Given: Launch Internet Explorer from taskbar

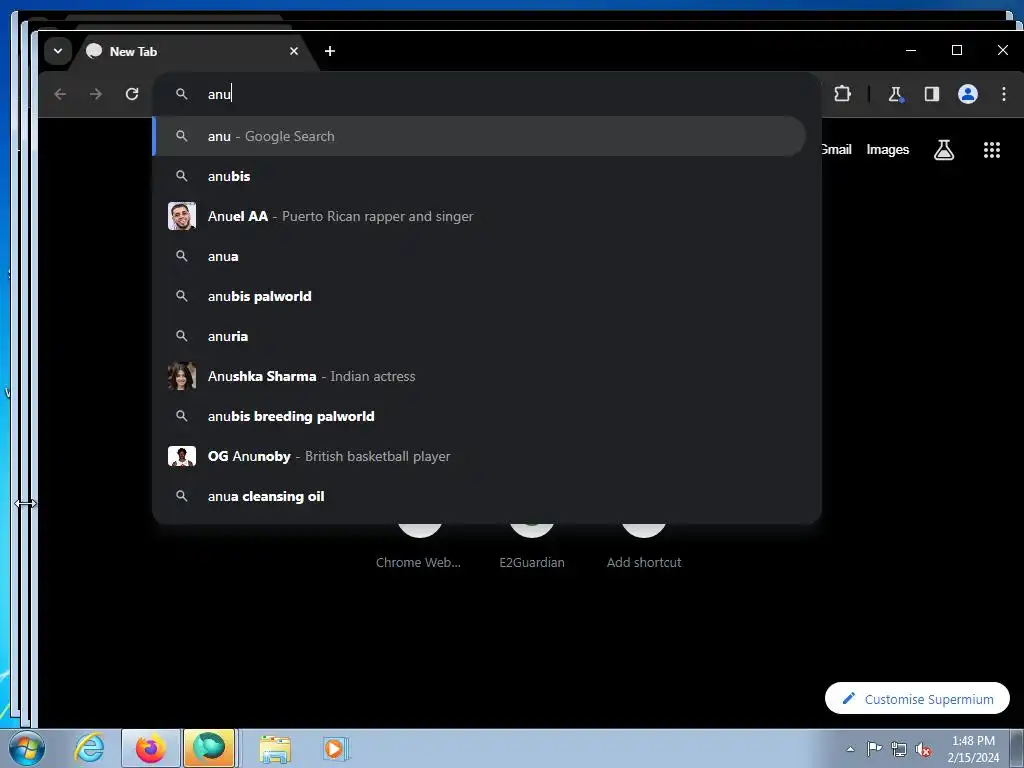Looking at the screenshot, I should click(89, 748).
